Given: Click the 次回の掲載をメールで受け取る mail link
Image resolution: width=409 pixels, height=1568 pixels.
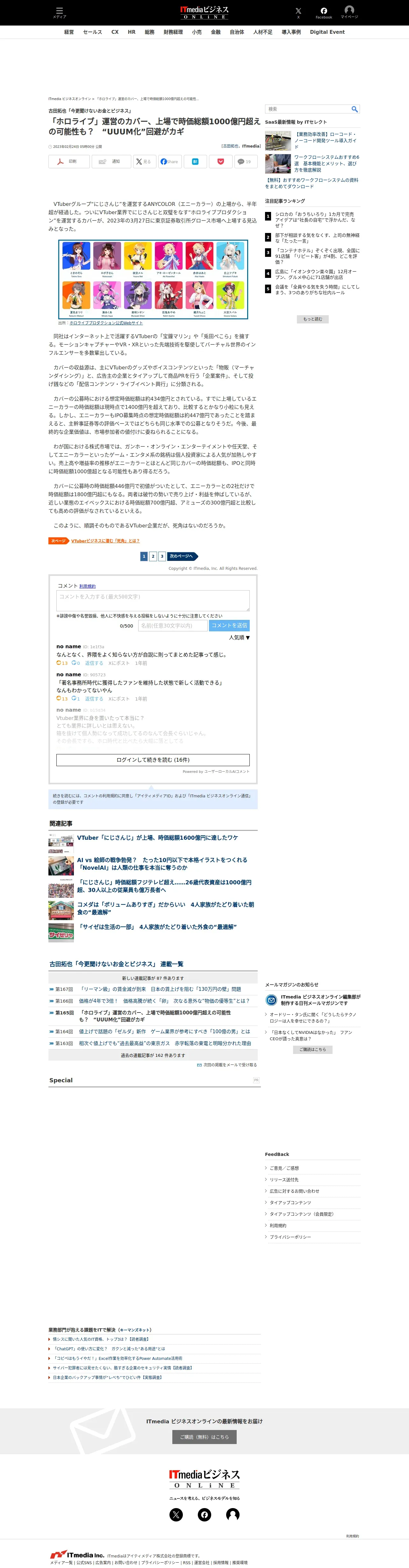Looking at the screenshot, I should pos(226,1064).
